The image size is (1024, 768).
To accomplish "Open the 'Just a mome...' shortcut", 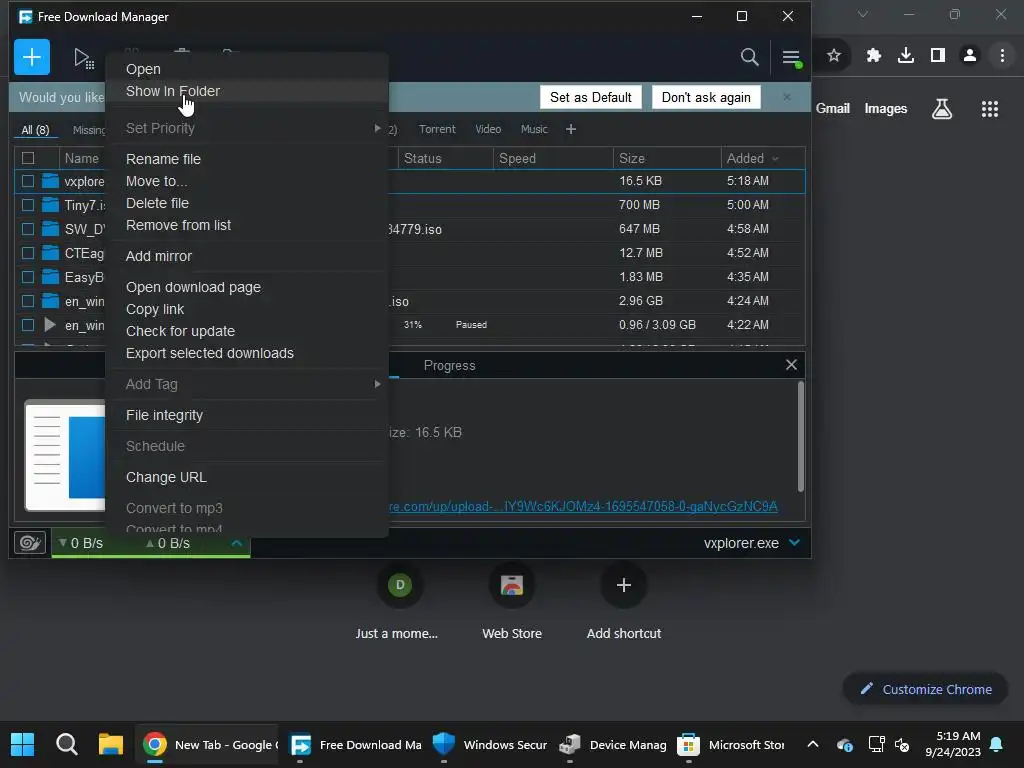I will pyautogui.click(x=400, y=585).
